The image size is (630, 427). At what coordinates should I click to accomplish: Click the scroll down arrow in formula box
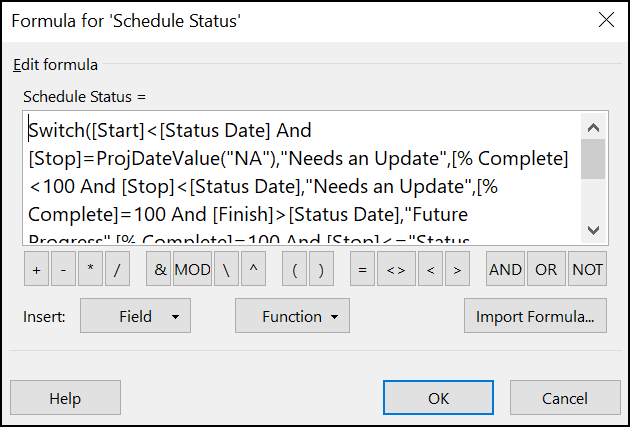[593, 230]
